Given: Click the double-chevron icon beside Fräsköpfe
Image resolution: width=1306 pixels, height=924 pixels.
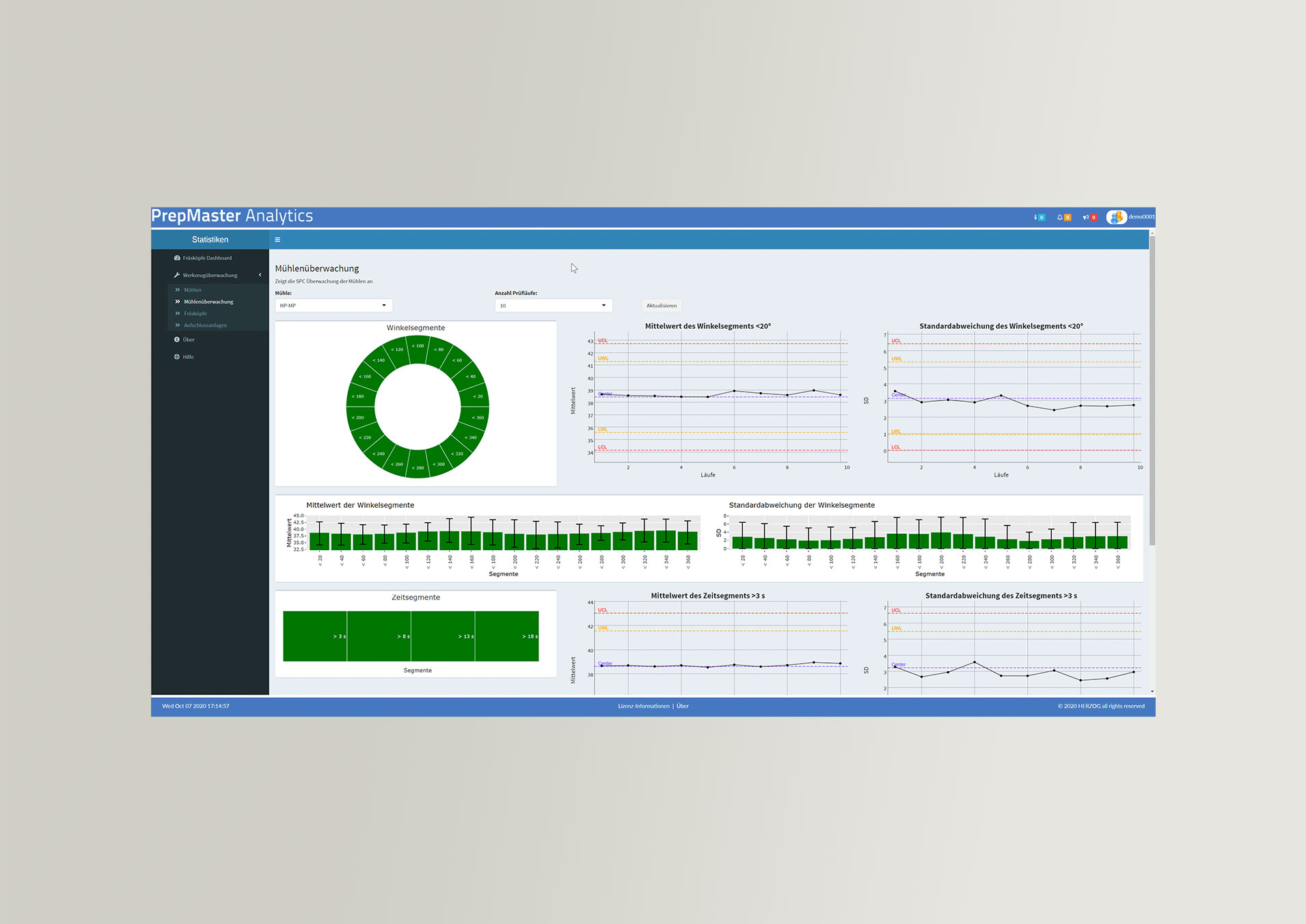Looking at the screenshot, I should 178,314.
